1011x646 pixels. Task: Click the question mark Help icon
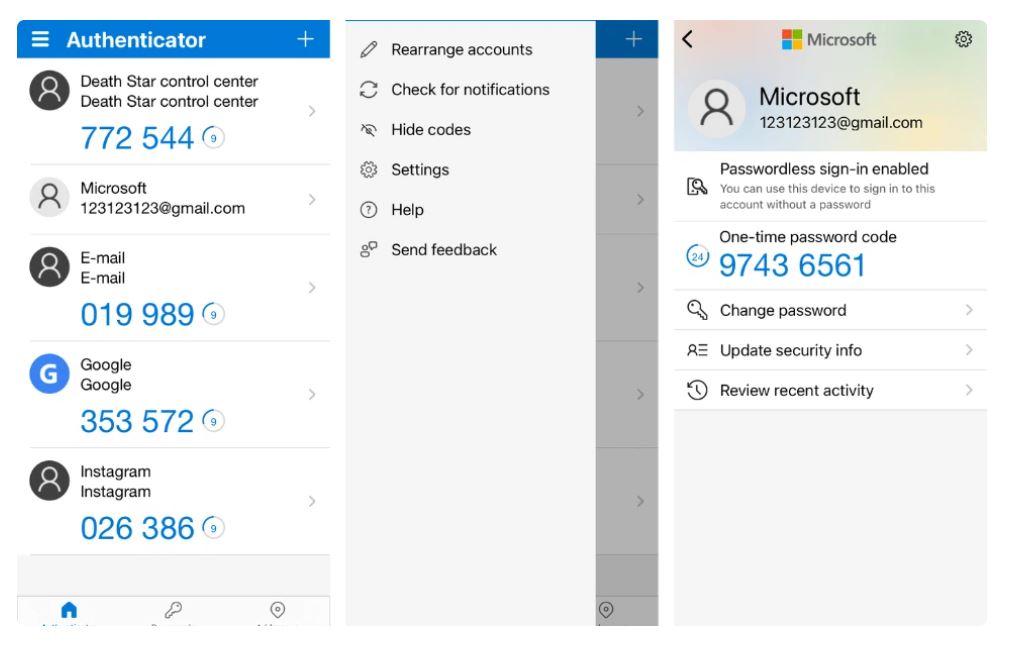tap(369, 210)
